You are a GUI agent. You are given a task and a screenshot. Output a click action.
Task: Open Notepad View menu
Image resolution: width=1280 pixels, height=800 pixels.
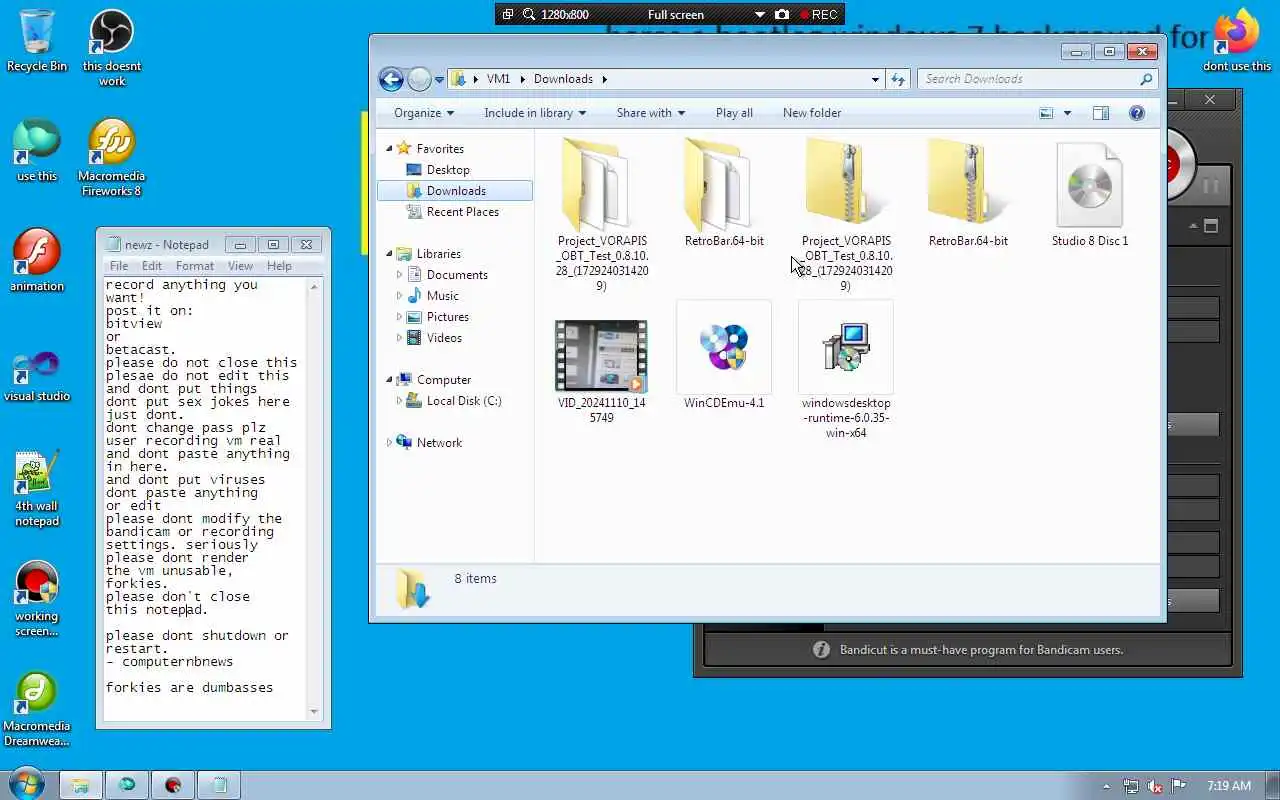(x=240, y=266)
